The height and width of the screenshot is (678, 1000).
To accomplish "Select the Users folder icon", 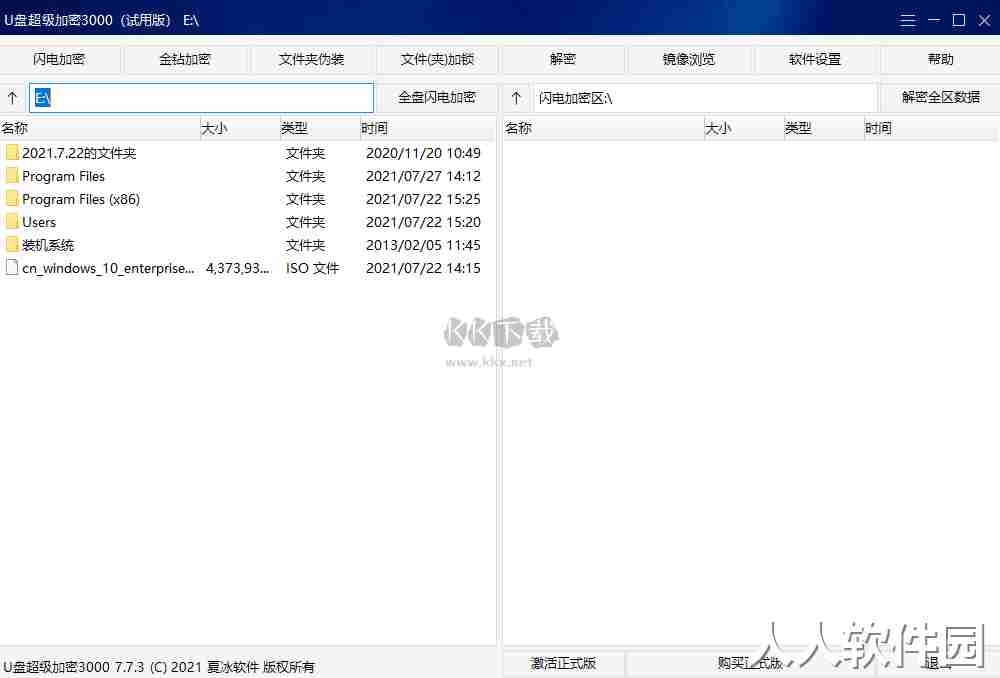I will [11, 221].
